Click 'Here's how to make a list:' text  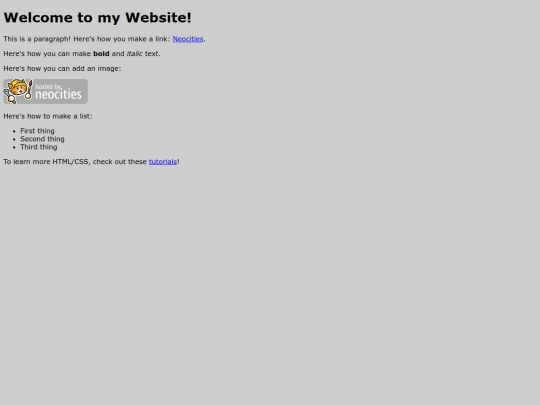[48, 116]
